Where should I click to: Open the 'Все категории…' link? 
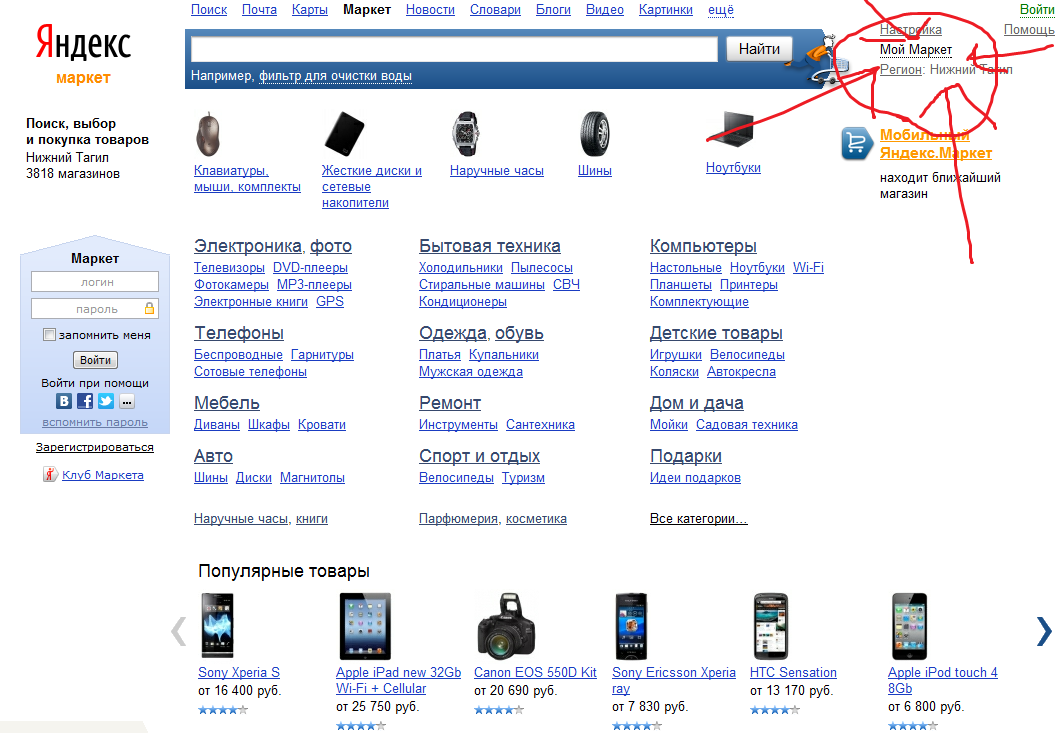click(x=698, y=519)
